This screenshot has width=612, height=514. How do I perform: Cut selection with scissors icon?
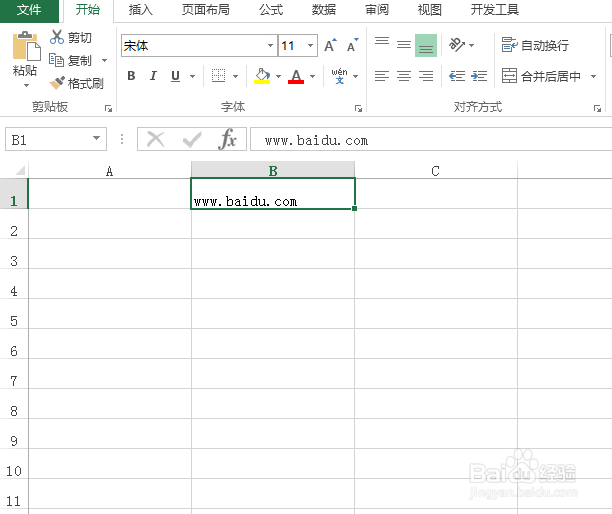click(57, 37)
